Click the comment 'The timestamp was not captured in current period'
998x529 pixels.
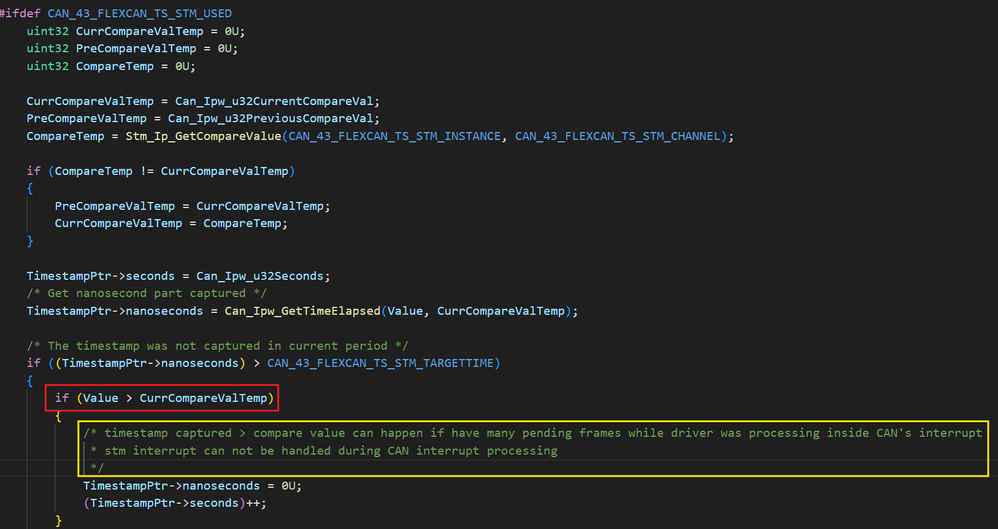pyautogui.click(x=217, y=346)
